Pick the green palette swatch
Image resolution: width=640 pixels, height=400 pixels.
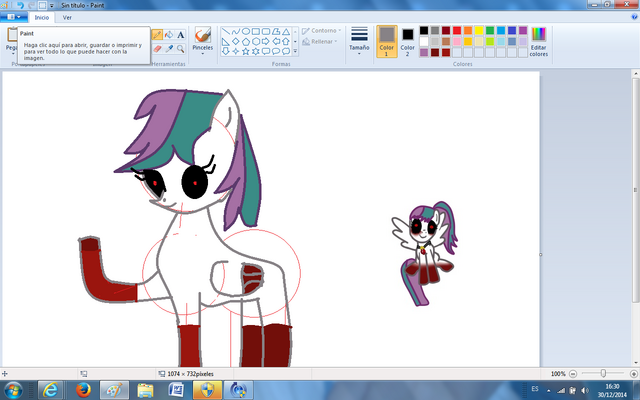tap(490, 30)
